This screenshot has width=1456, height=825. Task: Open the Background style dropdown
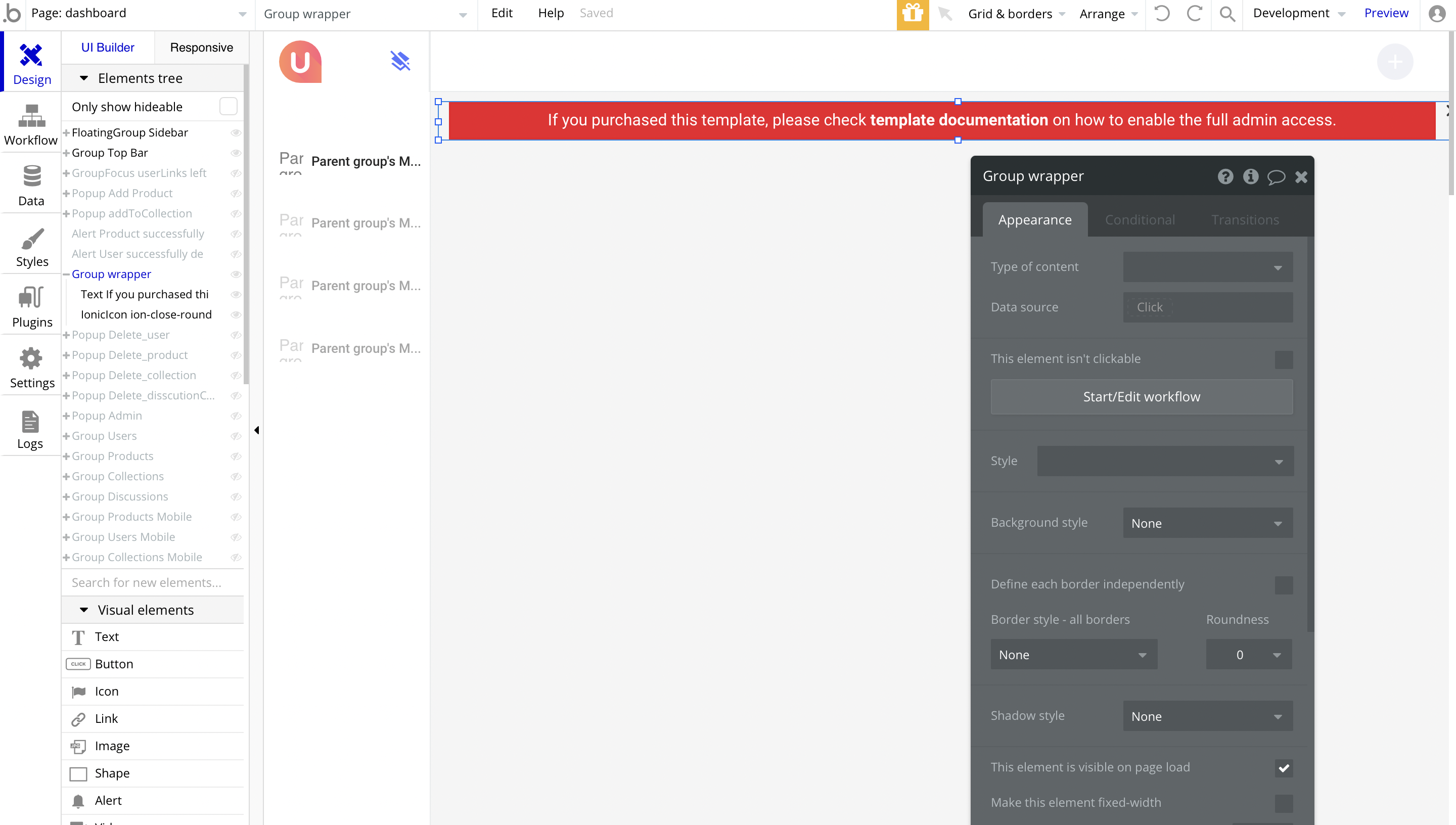point(1207,523)
